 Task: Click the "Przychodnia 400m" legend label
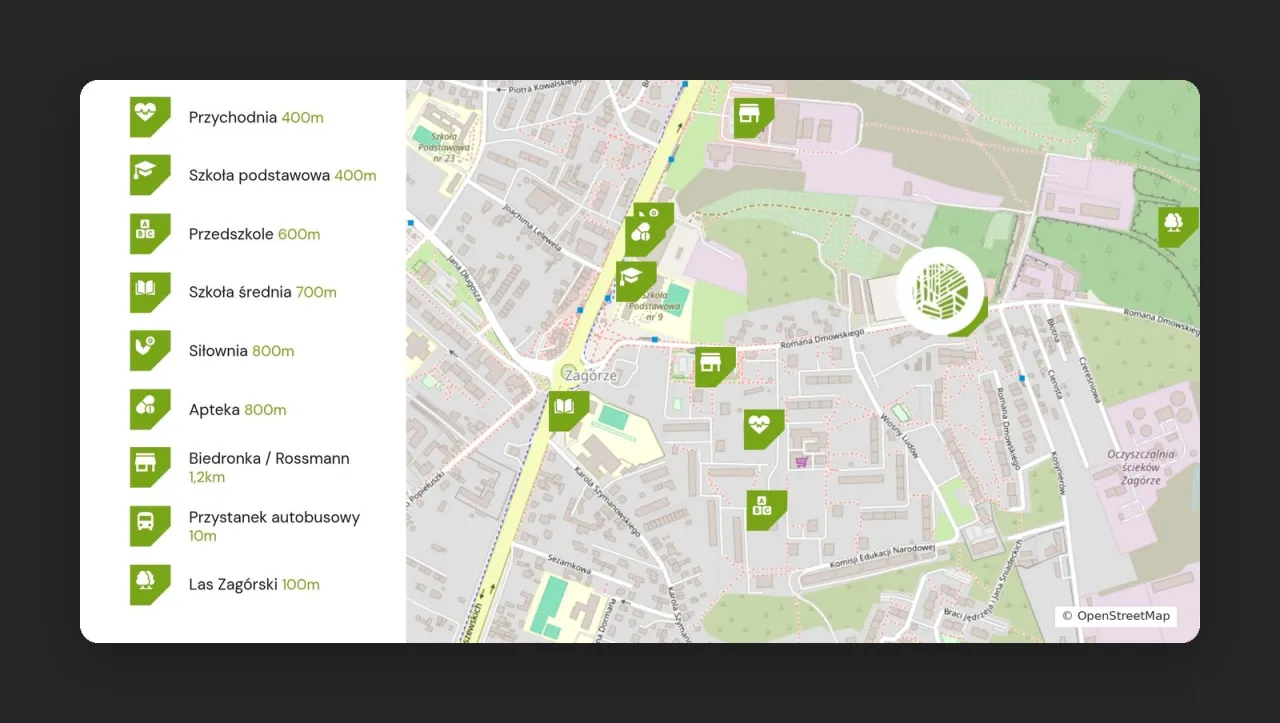256,117
